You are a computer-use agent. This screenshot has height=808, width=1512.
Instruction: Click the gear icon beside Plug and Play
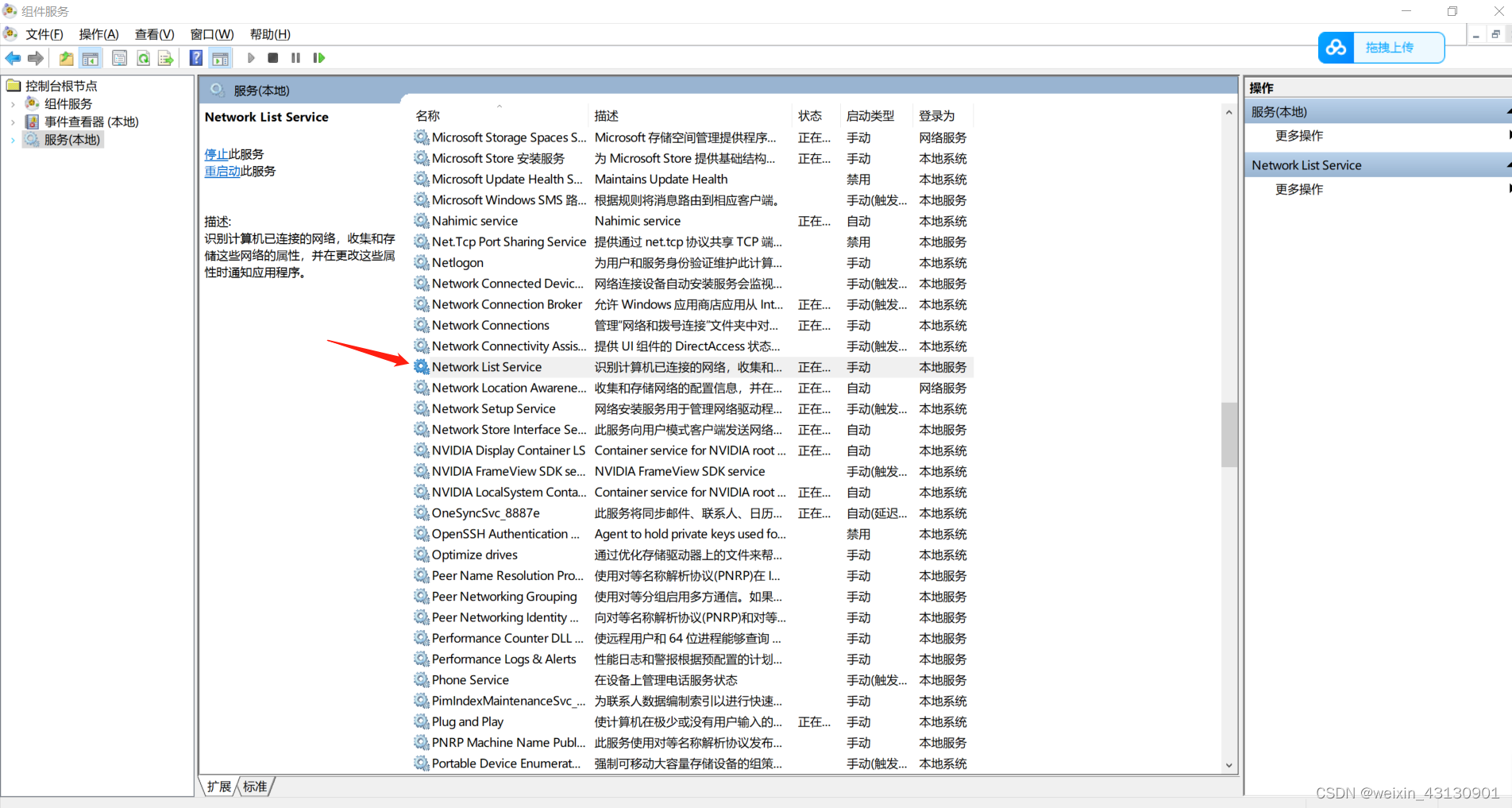coord(421,721)
